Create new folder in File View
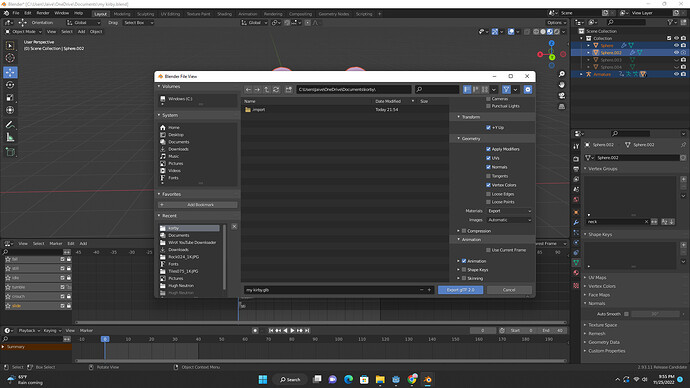 pyautogui.click(x=289, y=89)
